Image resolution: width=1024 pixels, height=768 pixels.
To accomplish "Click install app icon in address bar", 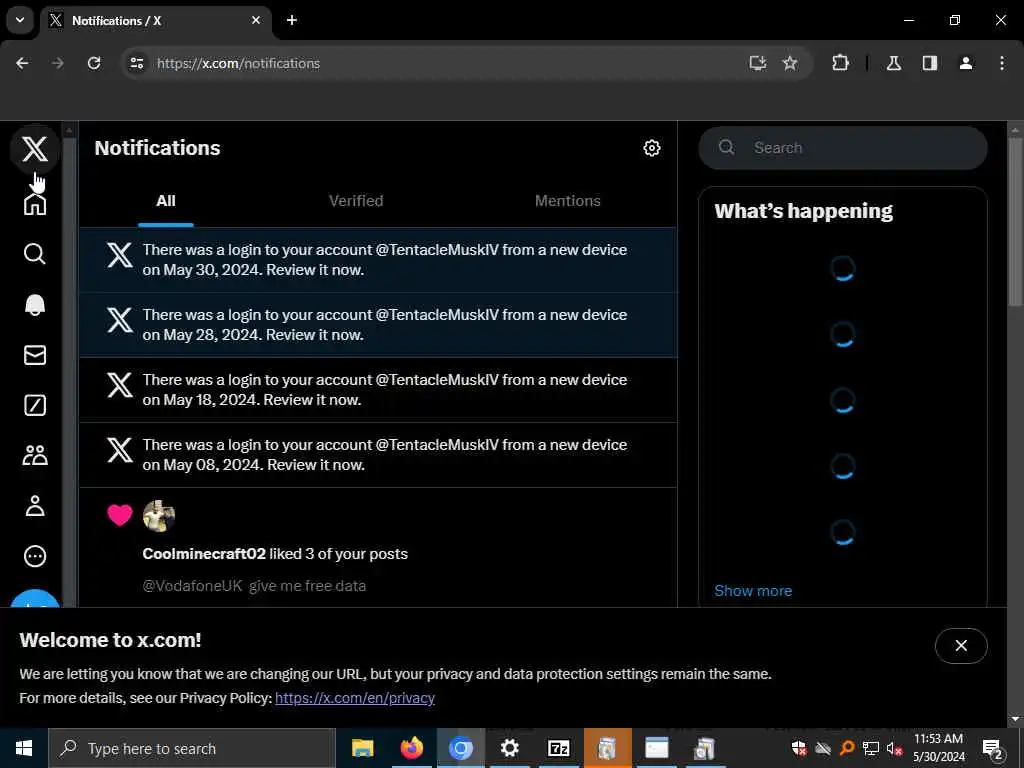I will click(758, 63).
